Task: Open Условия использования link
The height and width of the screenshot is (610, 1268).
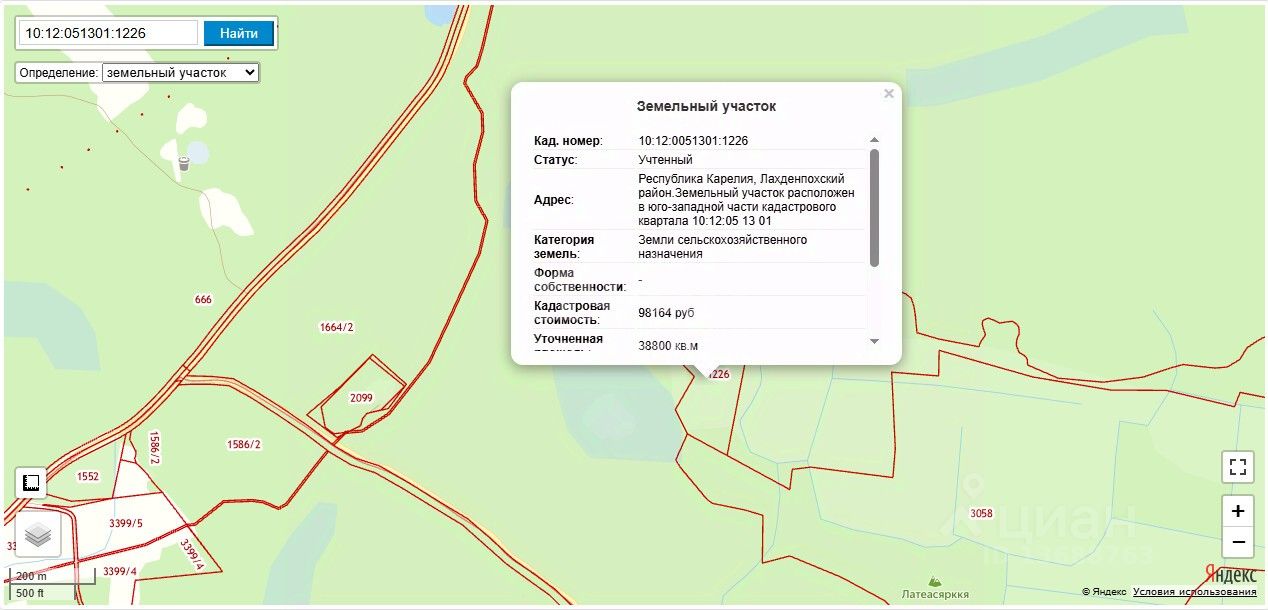Action: pyautogui.click(x=1195, y=592)
